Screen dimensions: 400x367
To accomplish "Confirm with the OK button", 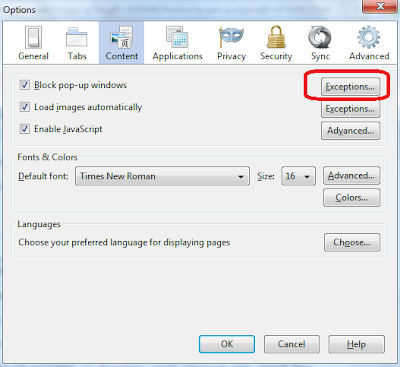I will (x=227, y=344).
